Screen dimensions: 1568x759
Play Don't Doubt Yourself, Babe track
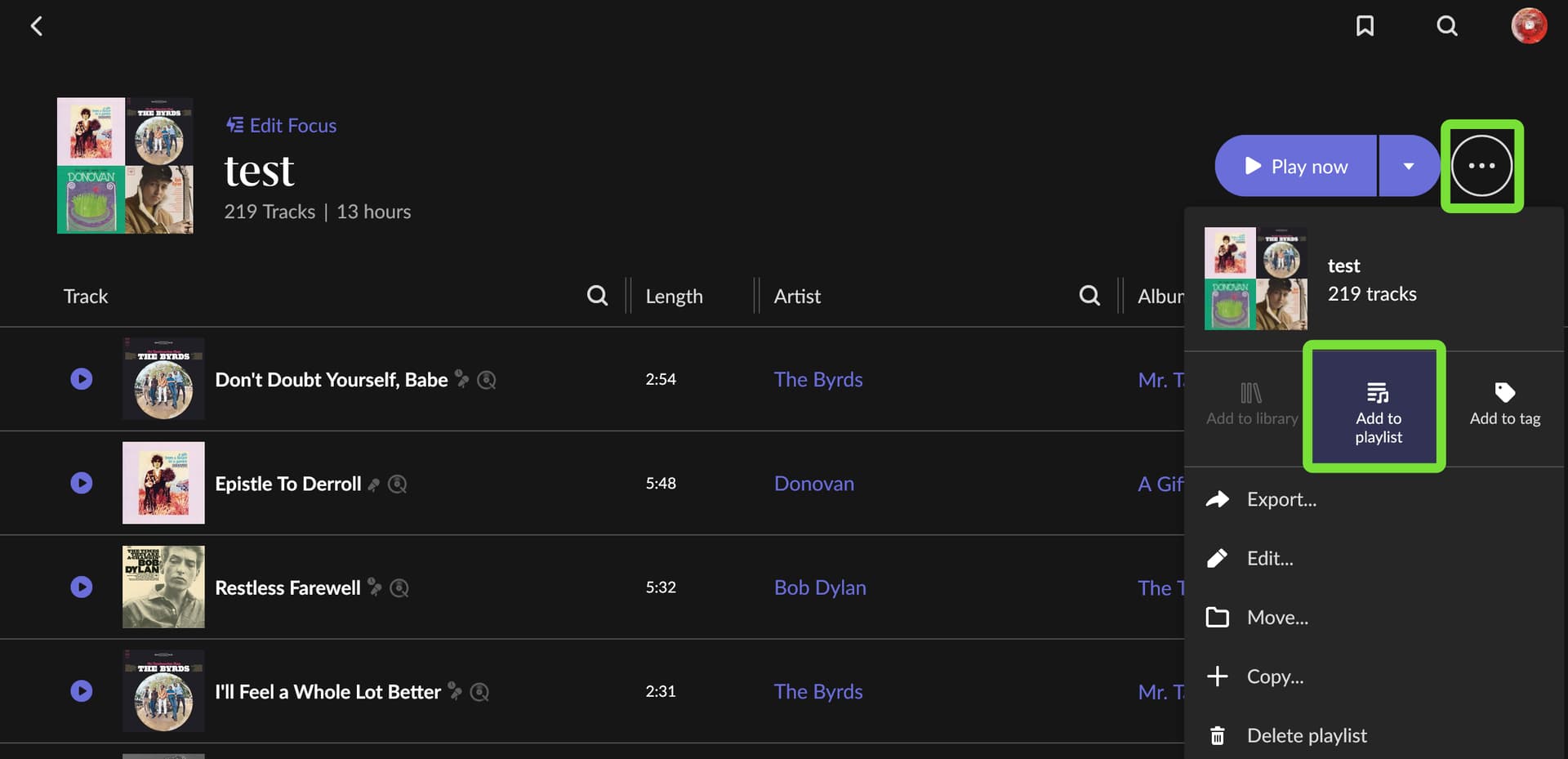point(82,379)
